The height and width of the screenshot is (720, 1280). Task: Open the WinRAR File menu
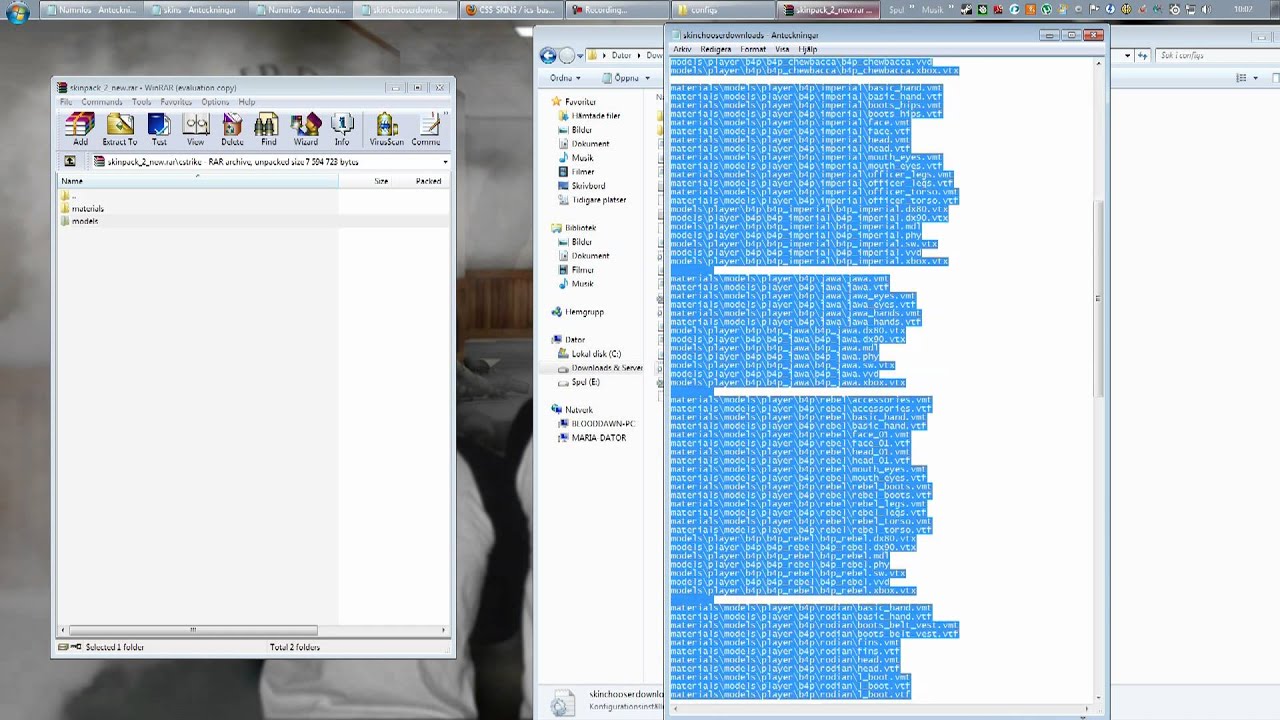pyautogui.click(x=66, y=102)
